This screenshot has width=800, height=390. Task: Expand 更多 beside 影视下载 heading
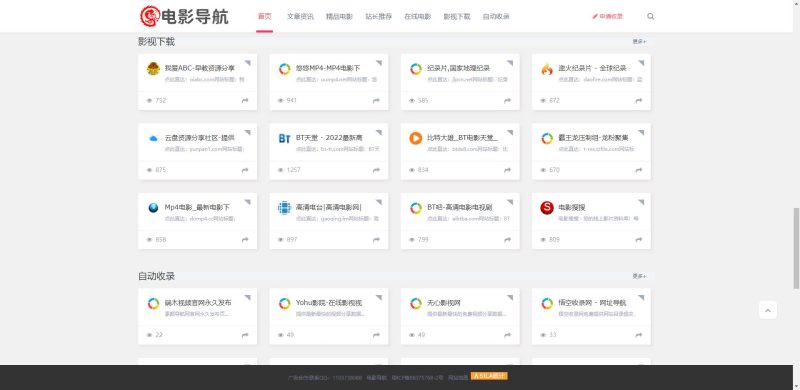tap(639, 42)
